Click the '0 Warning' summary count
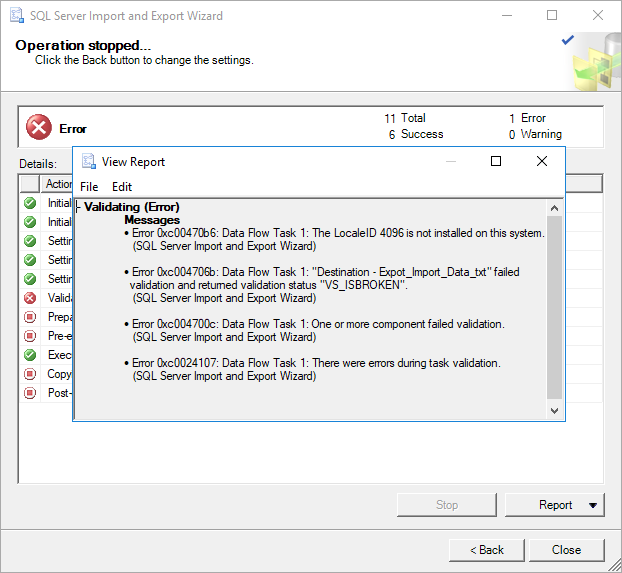 pyautogui.click(x=535, y=134)
